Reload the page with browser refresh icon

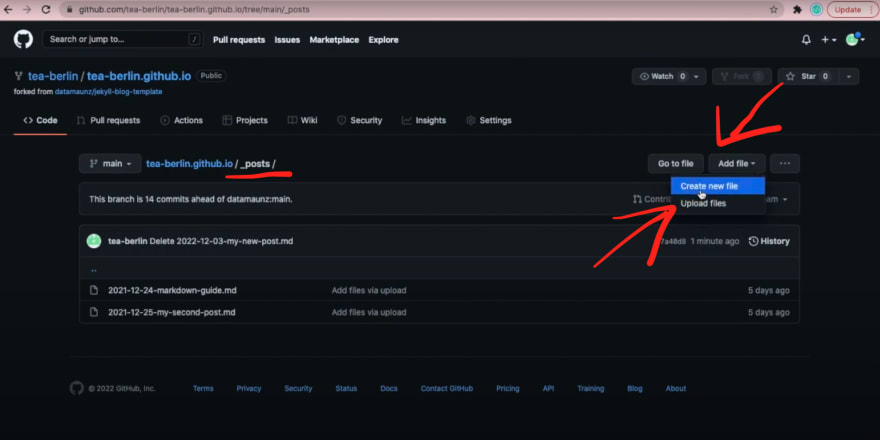[x=46, y=10]
